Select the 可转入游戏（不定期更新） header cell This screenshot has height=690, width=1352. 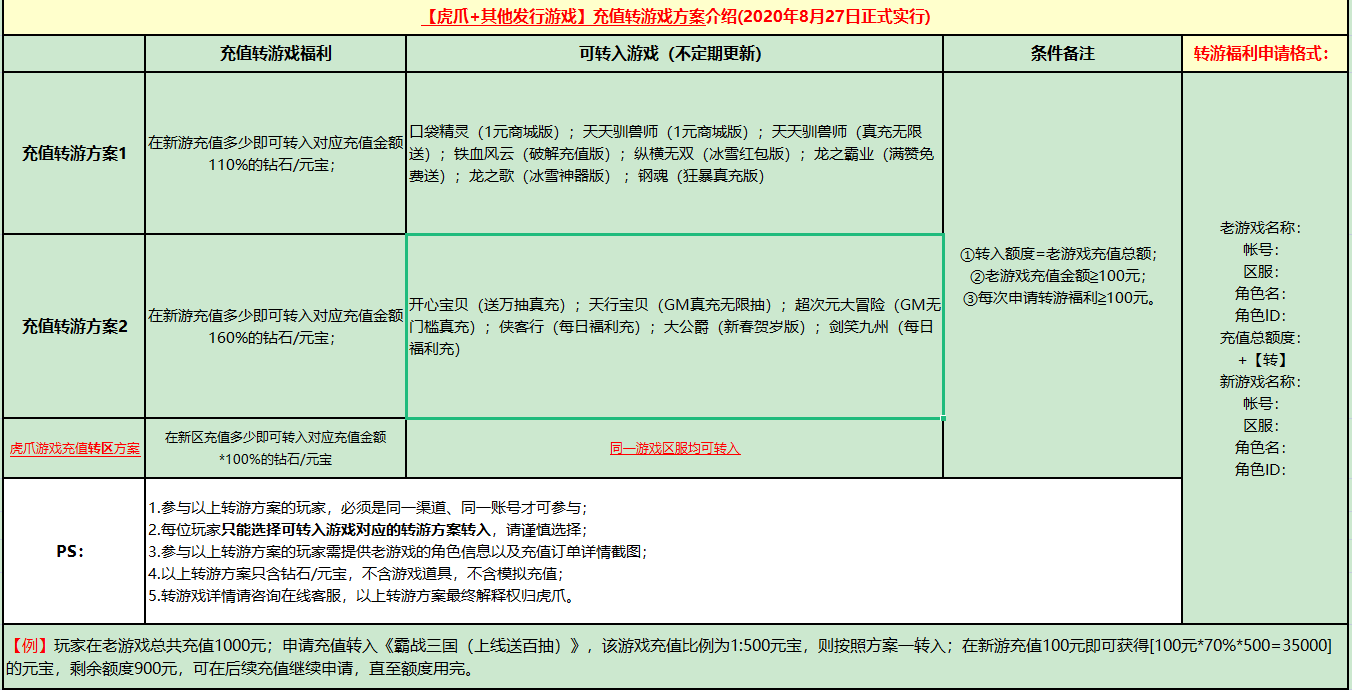pyautogui.click(x=674, y=54)
